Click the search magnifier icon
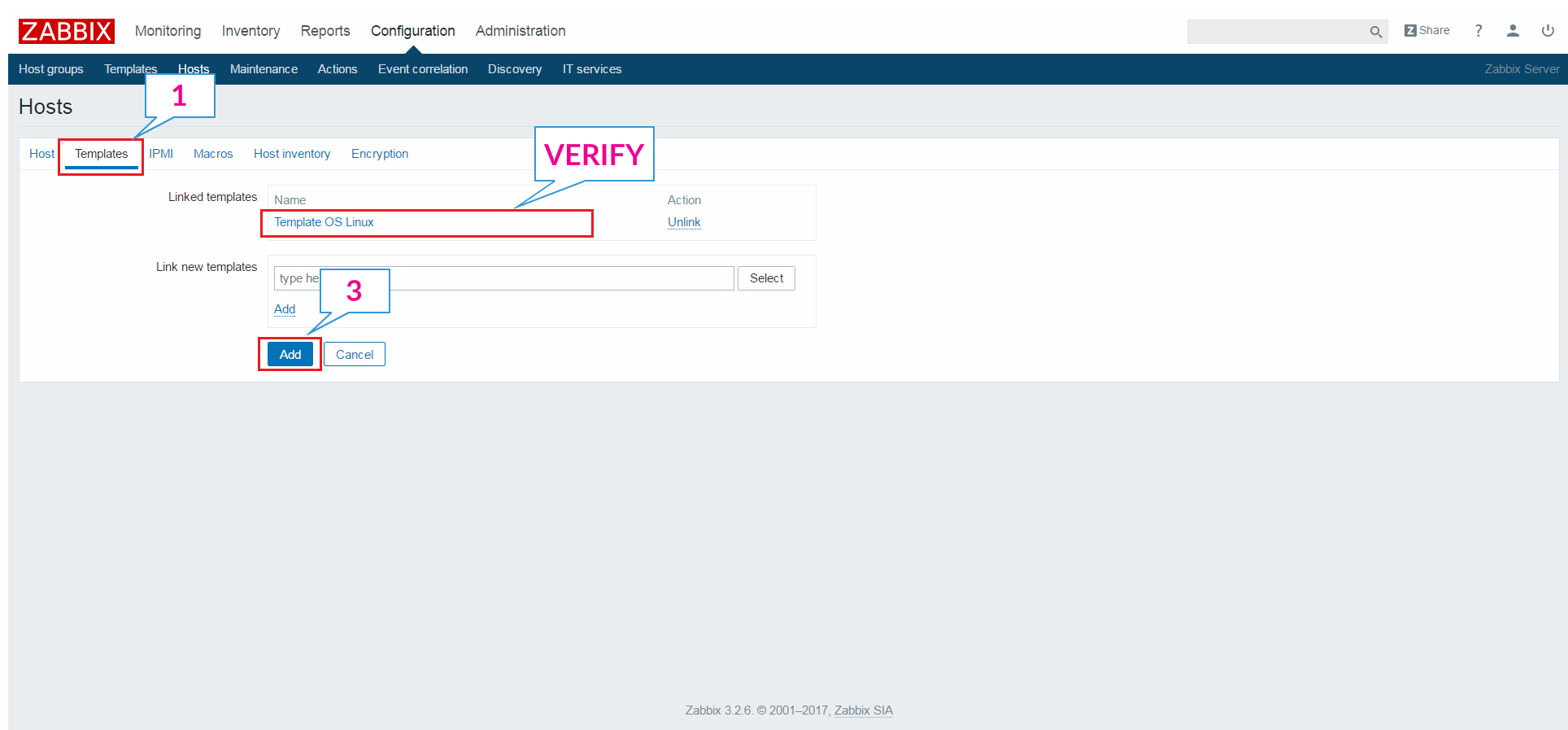Viewport: 1568px width, 730px height. [x=1375, y=32]
